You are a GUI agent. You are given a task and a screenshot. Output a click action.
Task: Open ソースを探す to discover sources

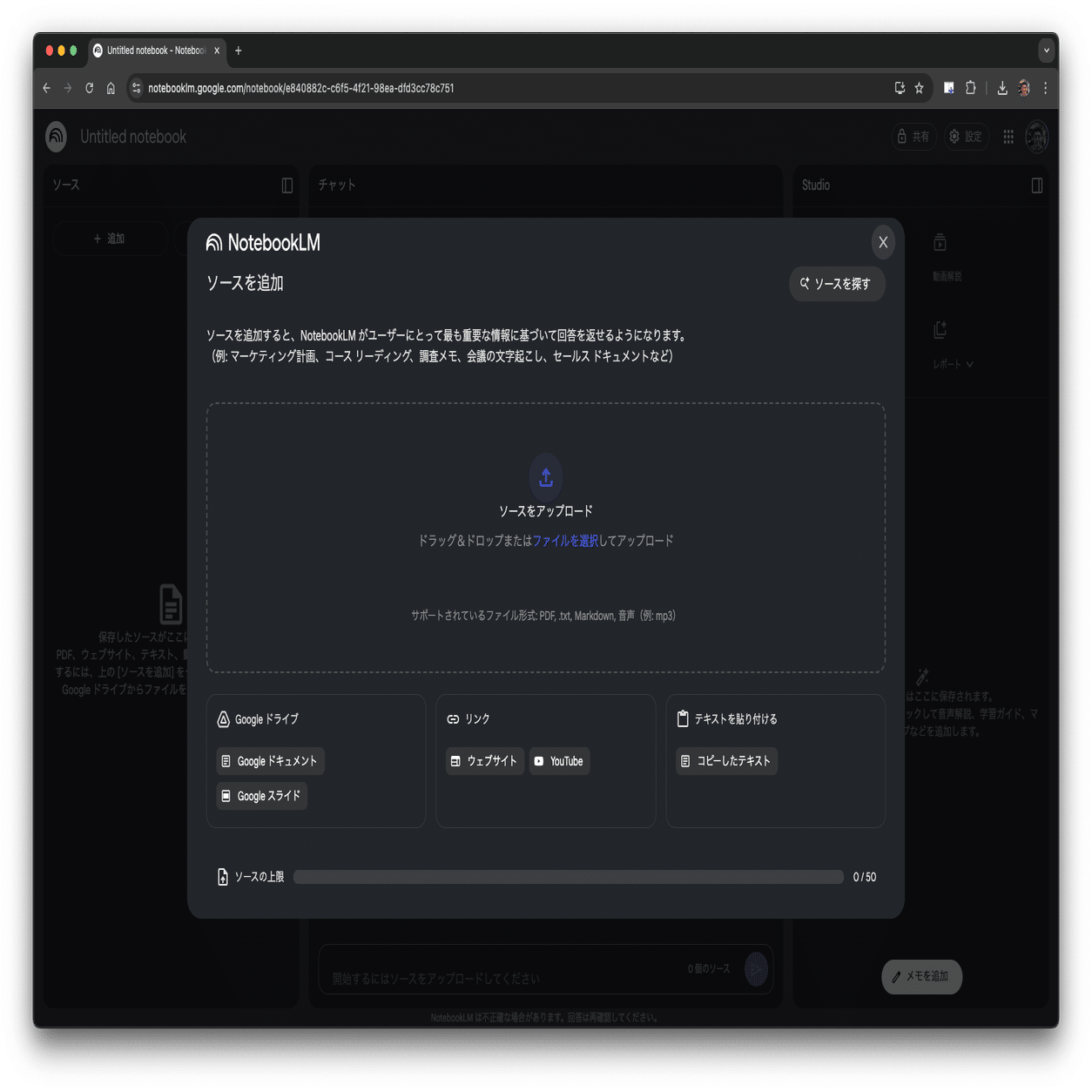tap(836, 284)
